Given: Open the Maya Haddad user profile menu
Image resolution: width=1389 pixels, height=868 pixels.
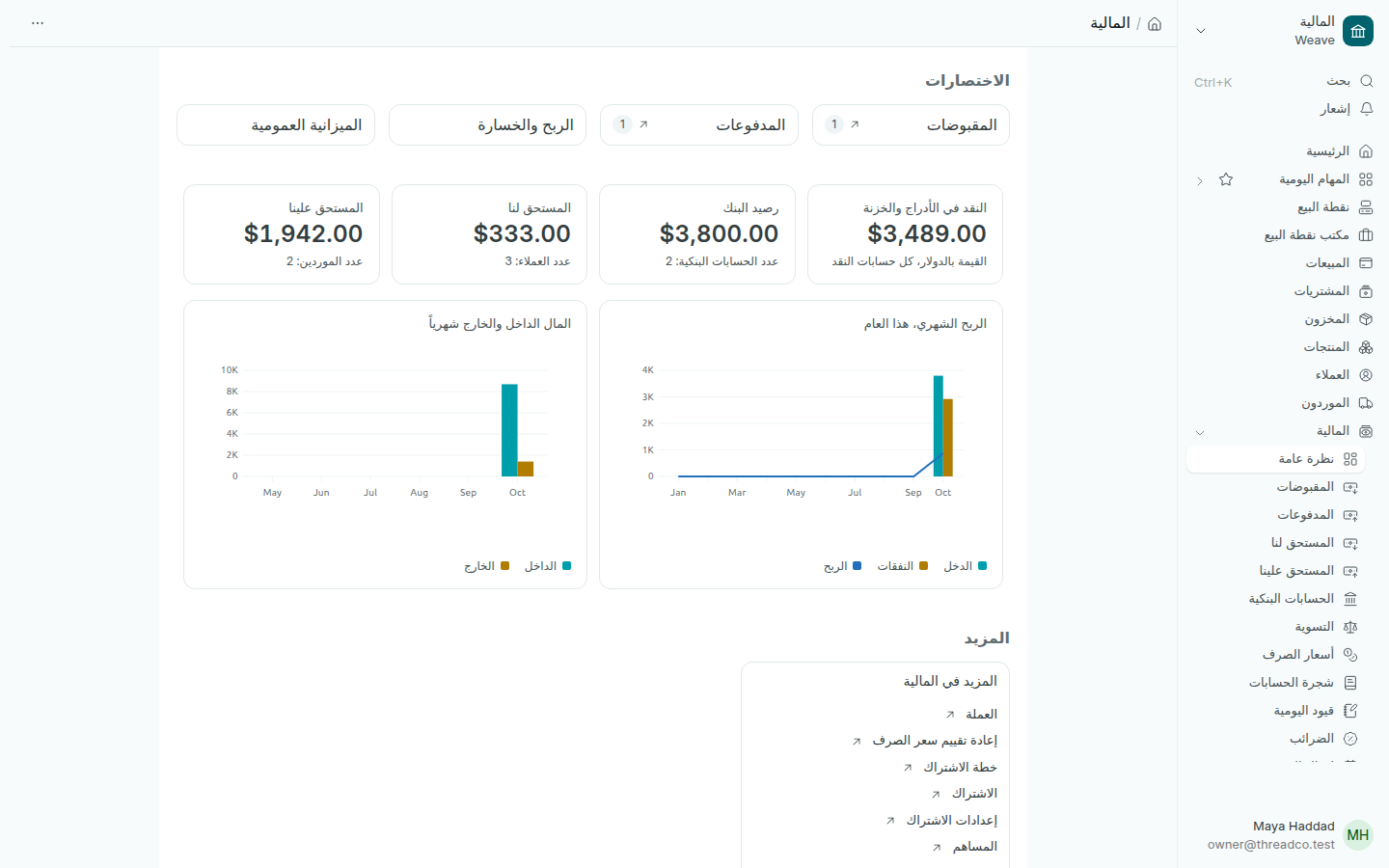Looking at the screenshot, I should tap(1283, 835).
